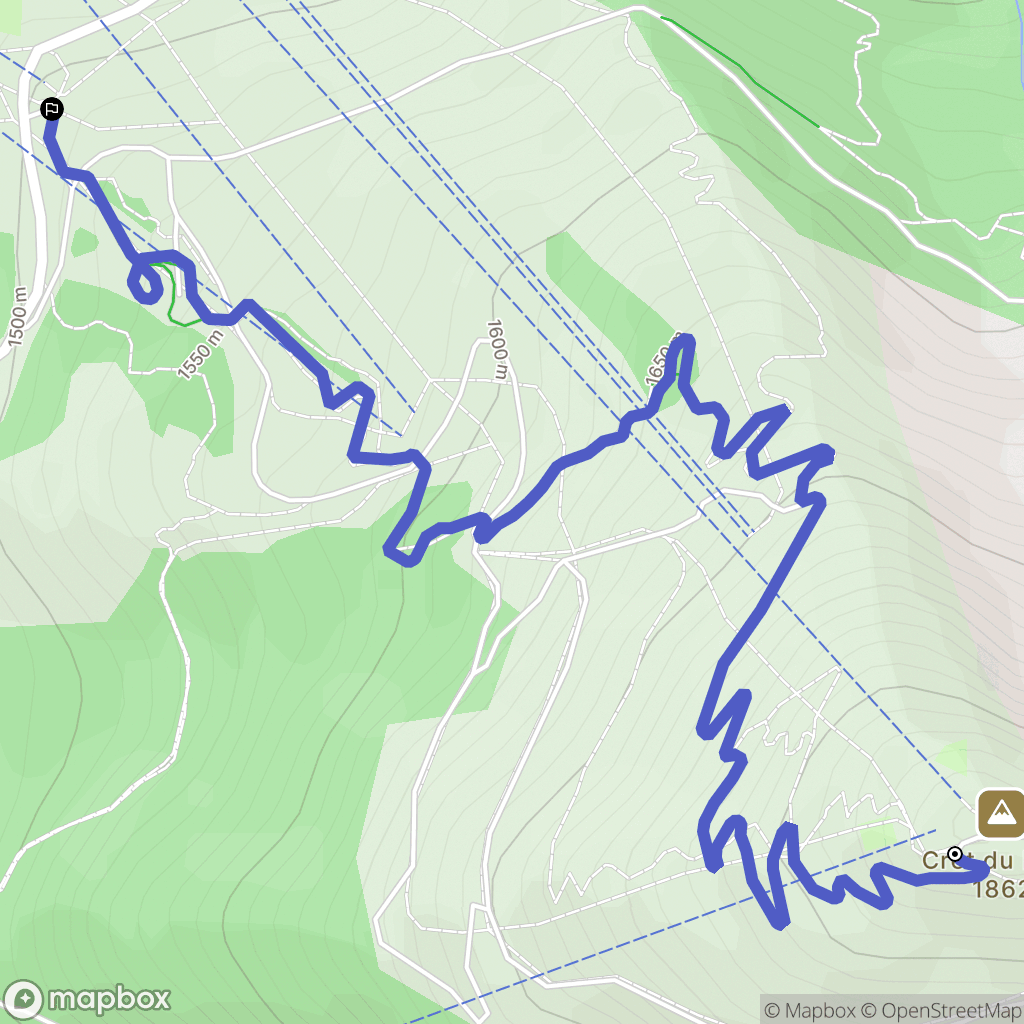Click the route's southernmost sharp switchback tip

click(x=781, y=922)
